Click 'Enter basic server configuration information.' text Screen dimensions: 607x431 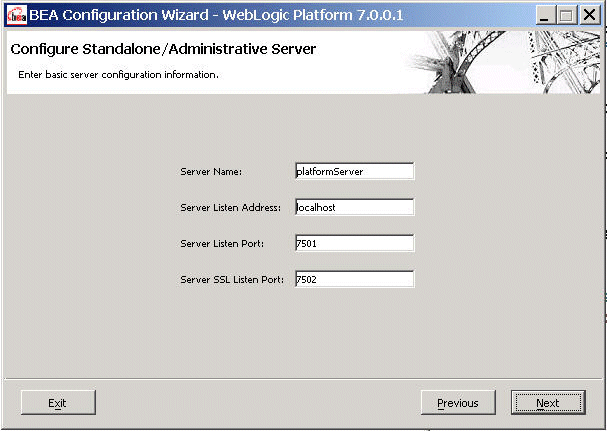point(118,74)
